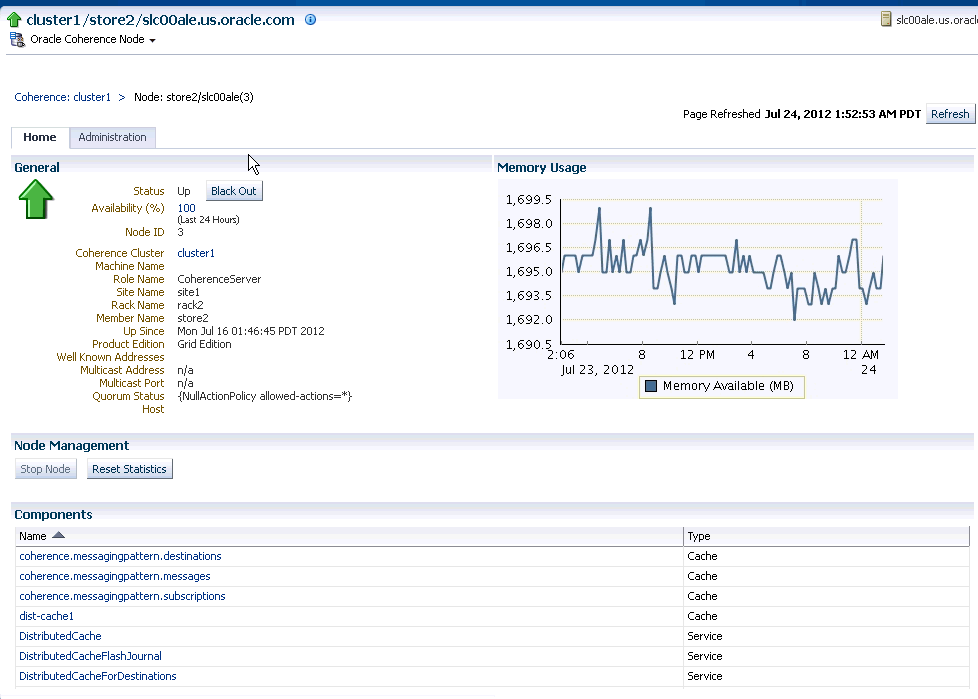Click the Rack Name value rack2
Image resolution: width=978 pixels, height=699 pixels.
pos(190,306)
